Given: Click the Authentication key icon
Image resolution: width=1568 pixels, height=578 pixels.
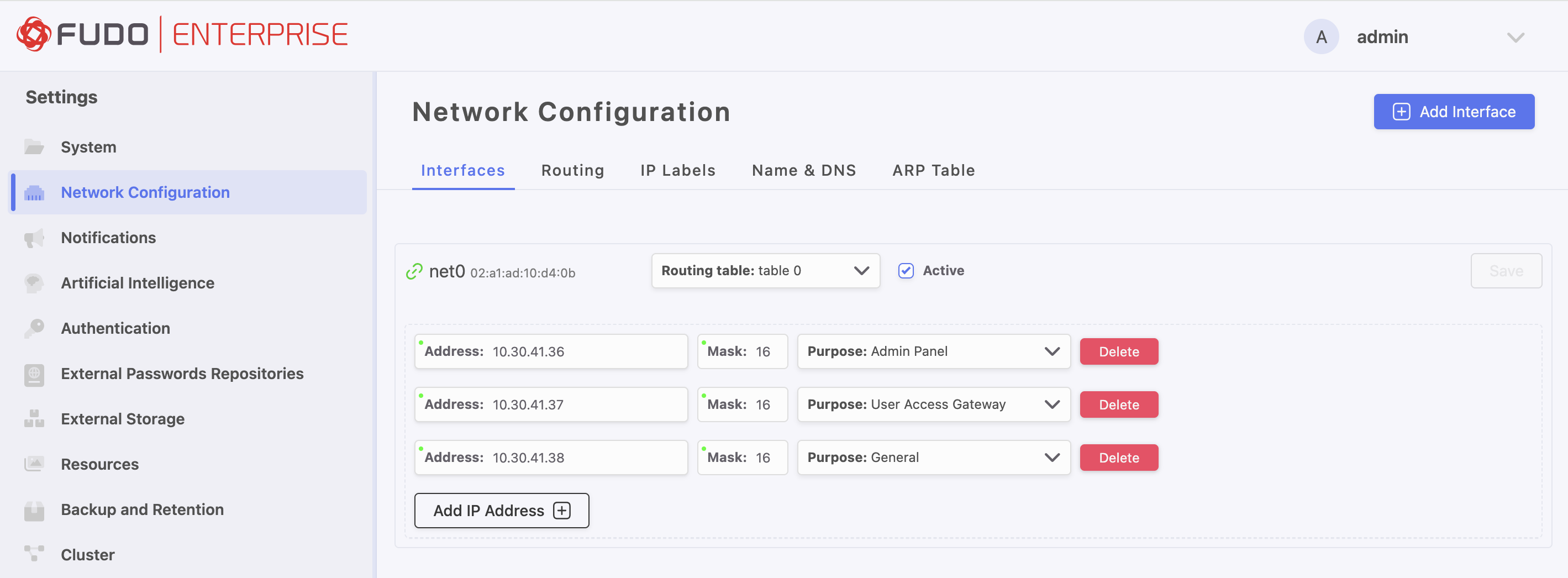Looking at the screenshot, I should 34,328.
